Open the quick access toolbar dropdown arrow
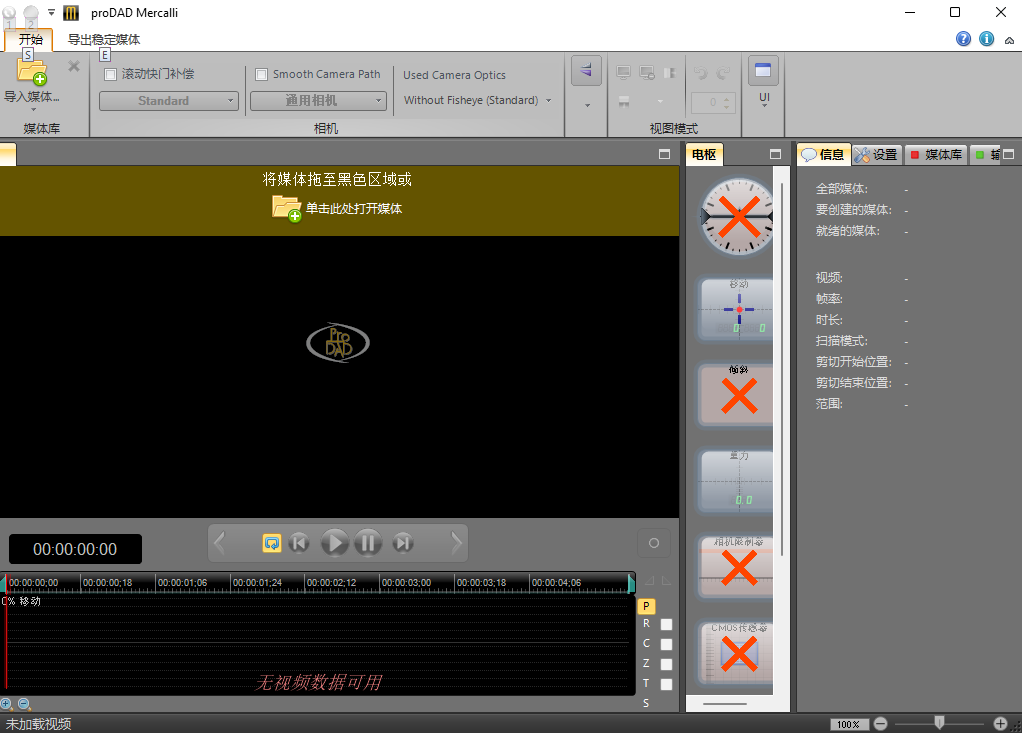The image size is (1022, 733). tap(51, 12)
